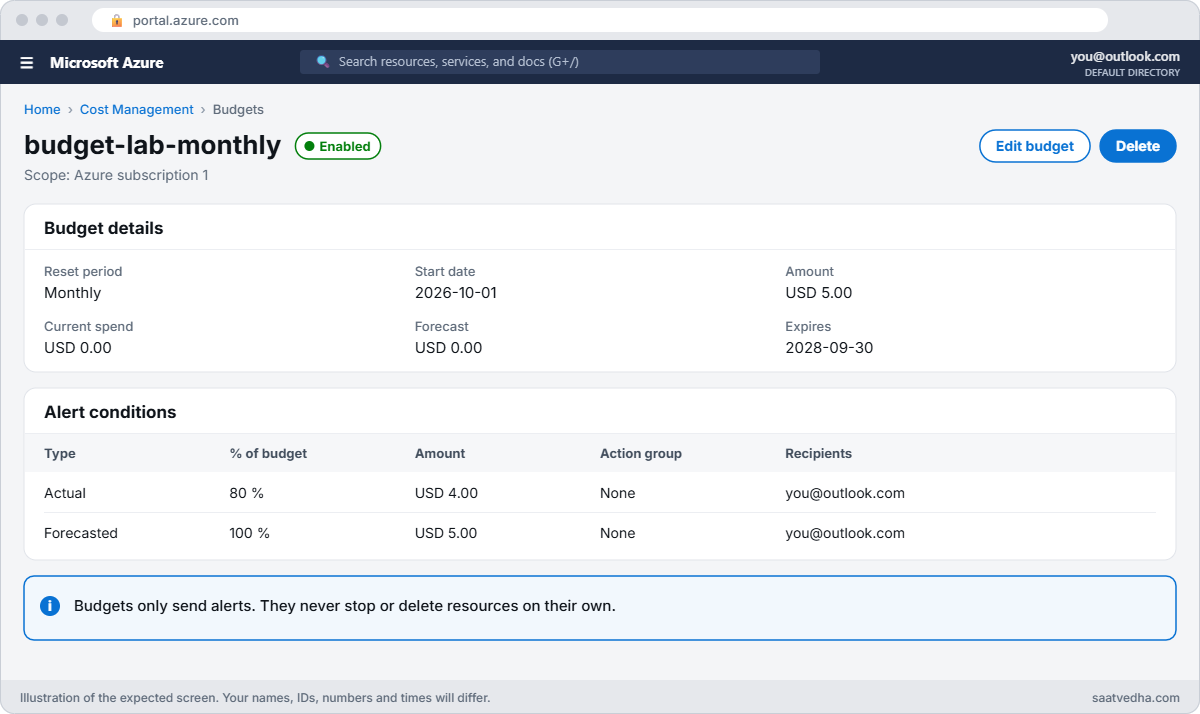
Task: Focus the Search resources input field
Action: coord(560,62)
